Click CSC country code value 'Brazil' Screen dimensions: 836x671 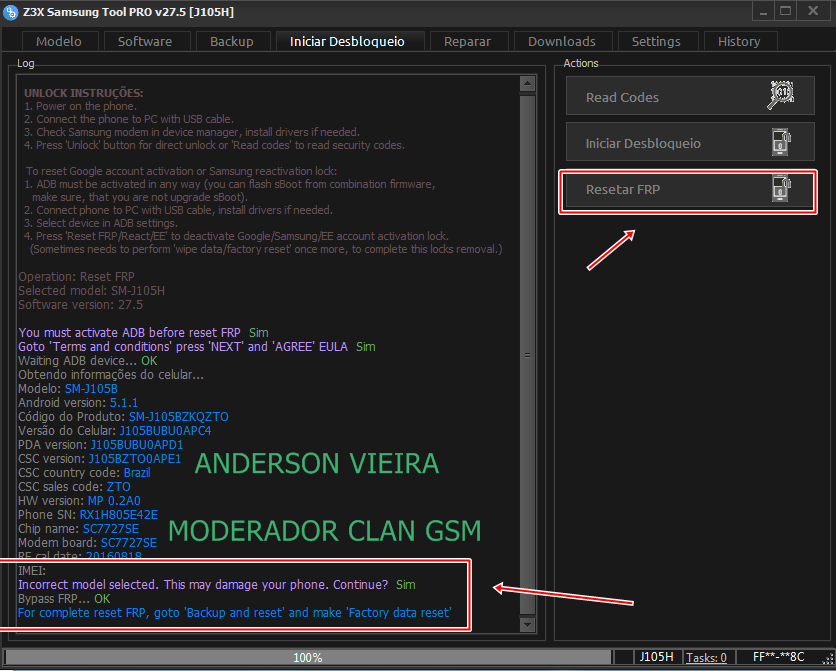click(x=137, y=473)
